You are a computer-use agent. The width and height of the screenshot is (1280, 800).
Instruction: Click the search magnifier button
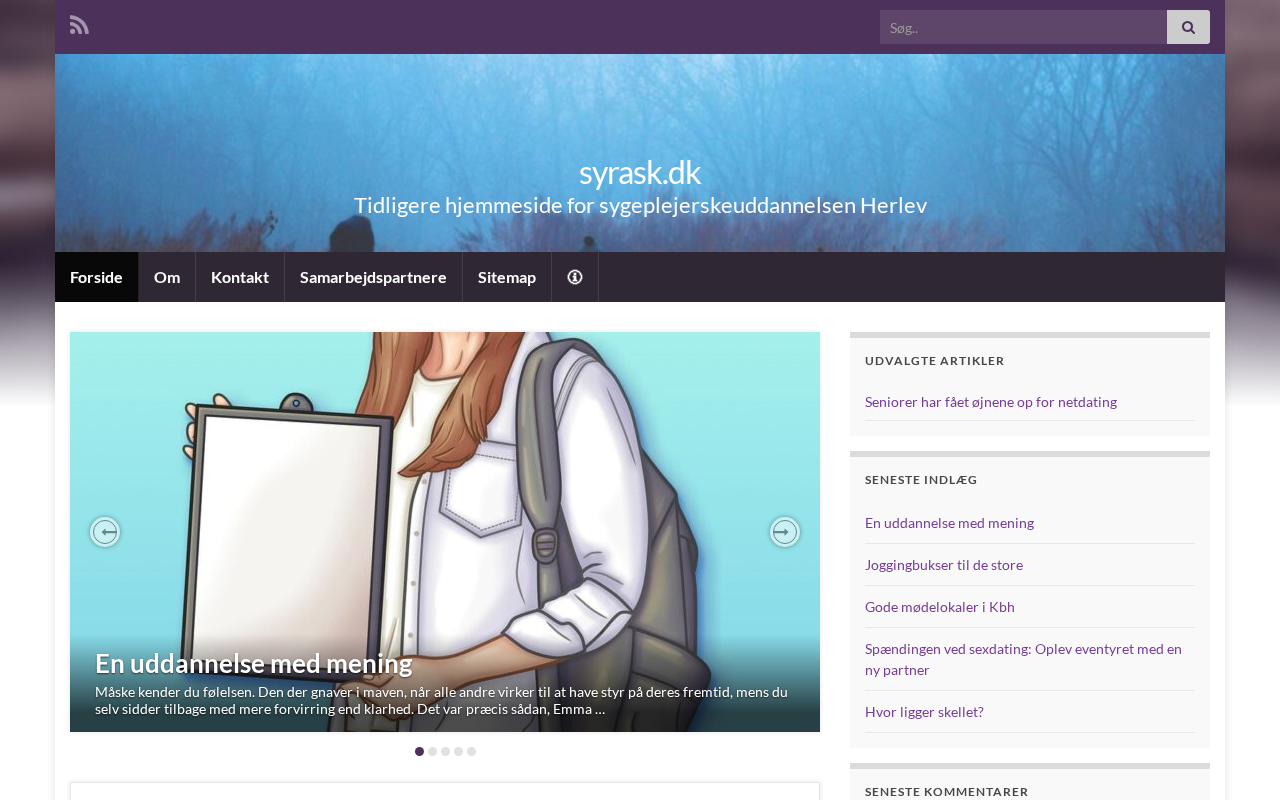point(1188,27)
